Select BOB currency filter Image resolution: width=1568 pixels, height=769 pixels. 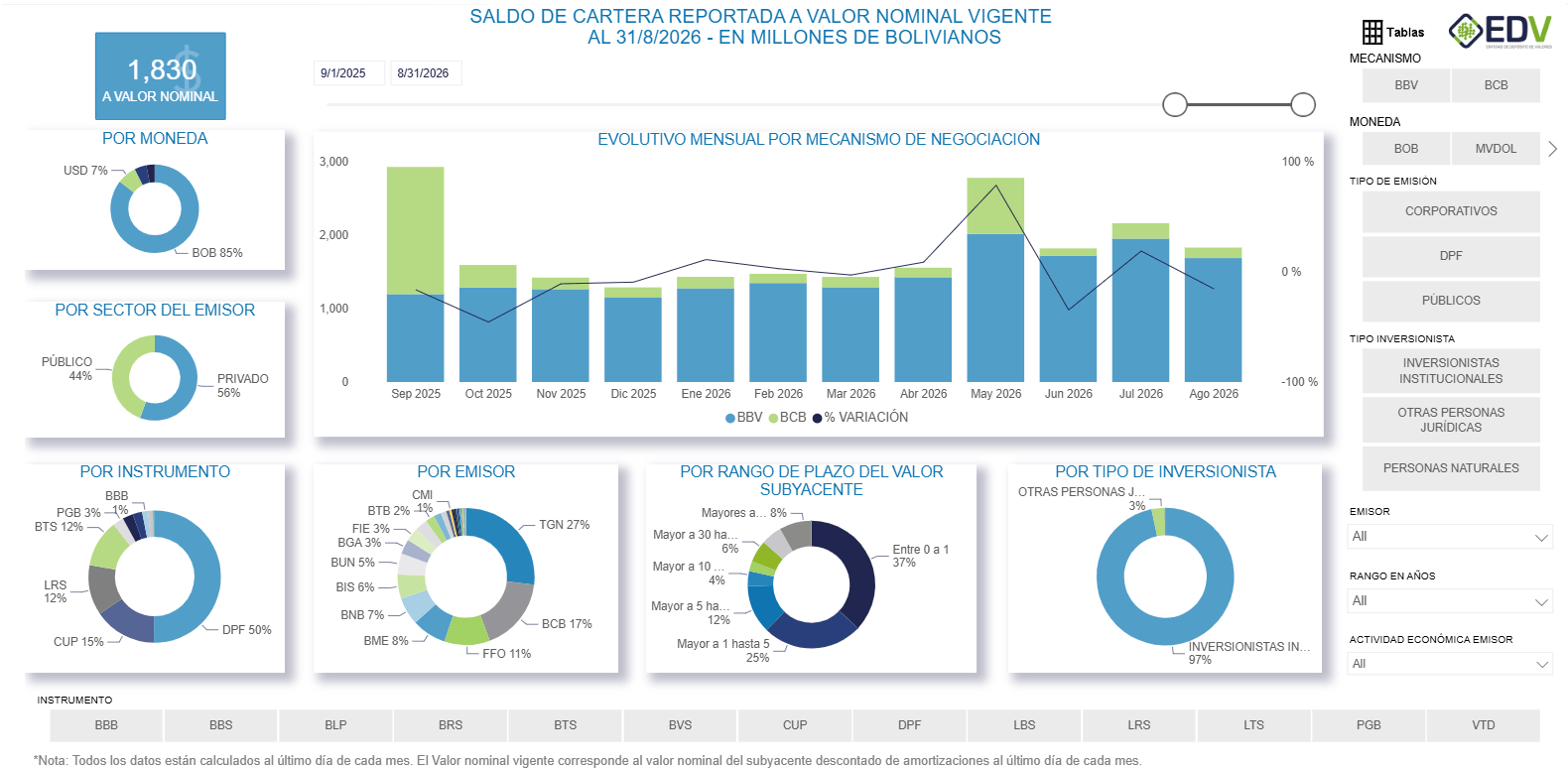pyautogui.click(x=1406, y=149)
